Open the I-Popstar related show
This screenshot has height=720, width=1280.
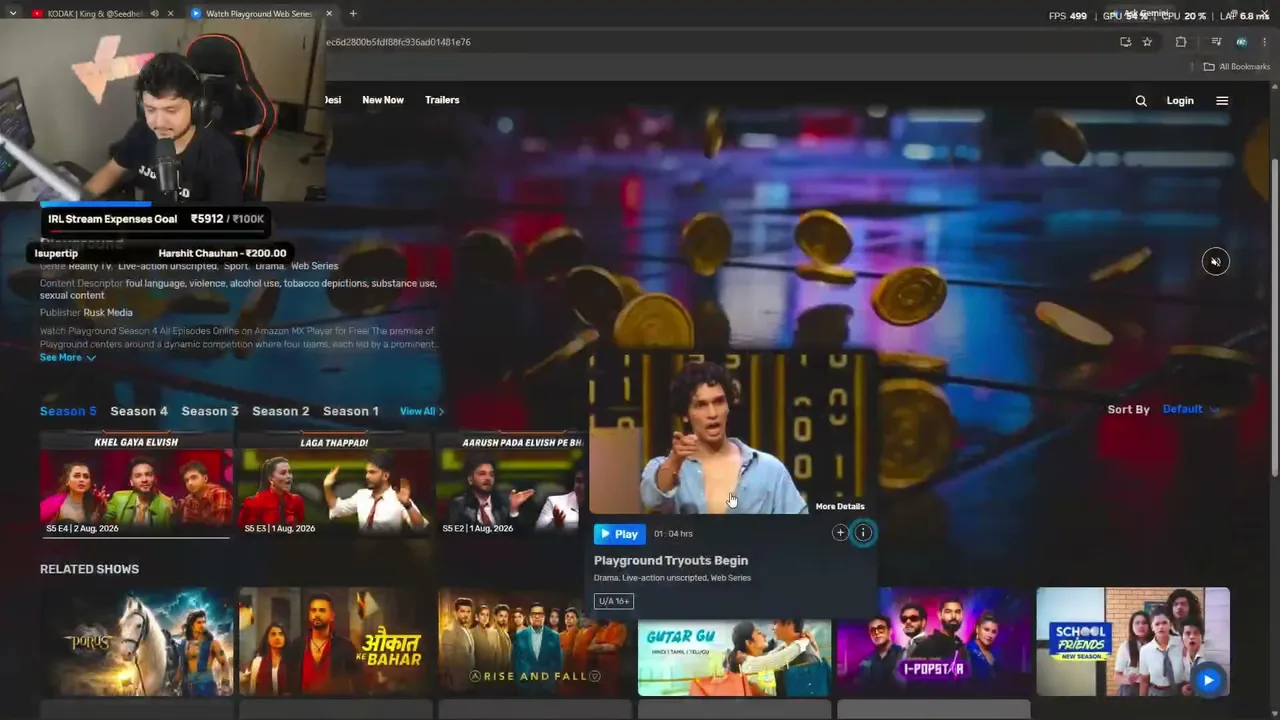click(x=933, y=641)
